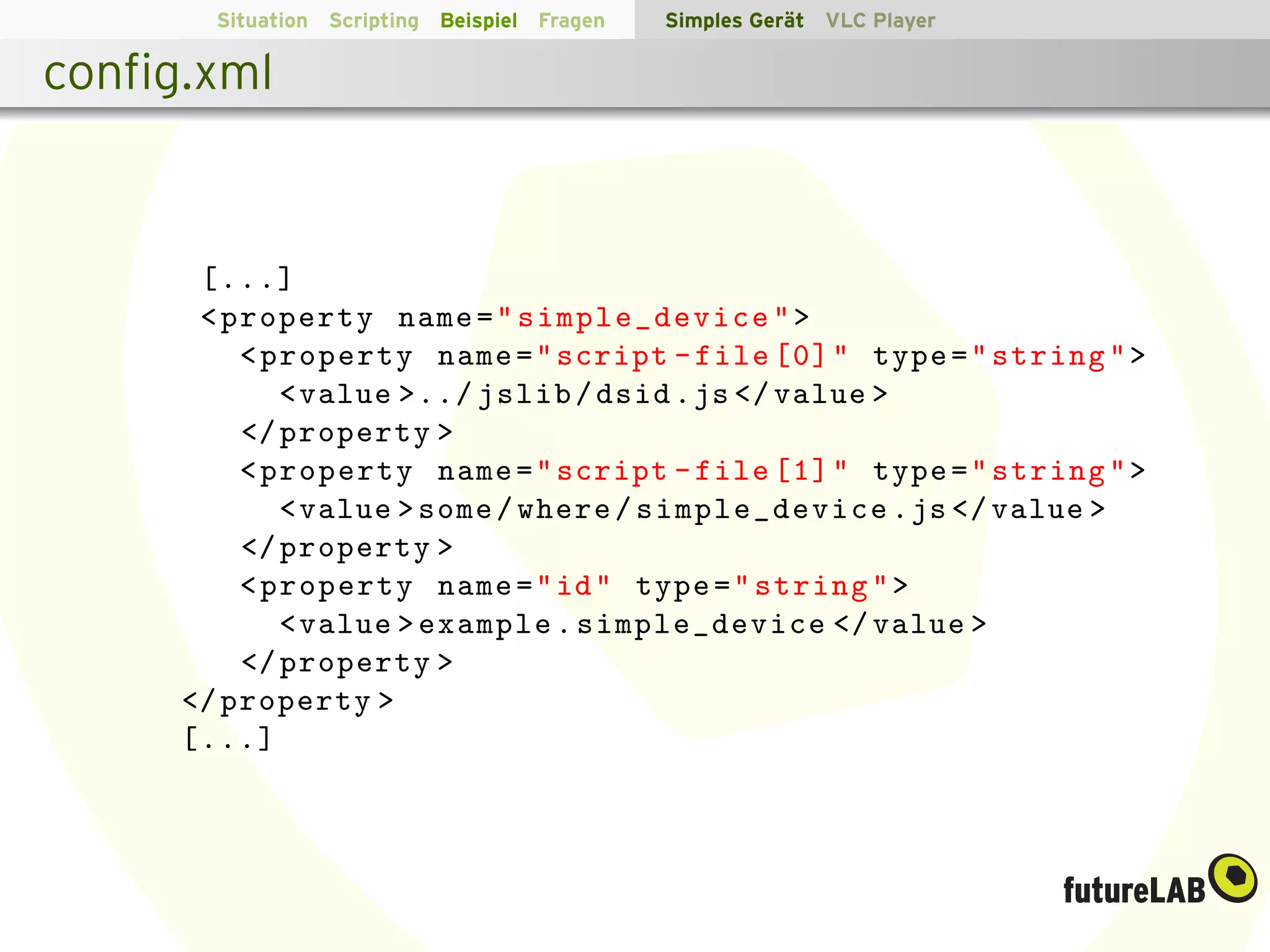Select the "script-file[0]" attribute text
The height and width of the screenshot is (952, 1270).
click(x=693, y=356)
